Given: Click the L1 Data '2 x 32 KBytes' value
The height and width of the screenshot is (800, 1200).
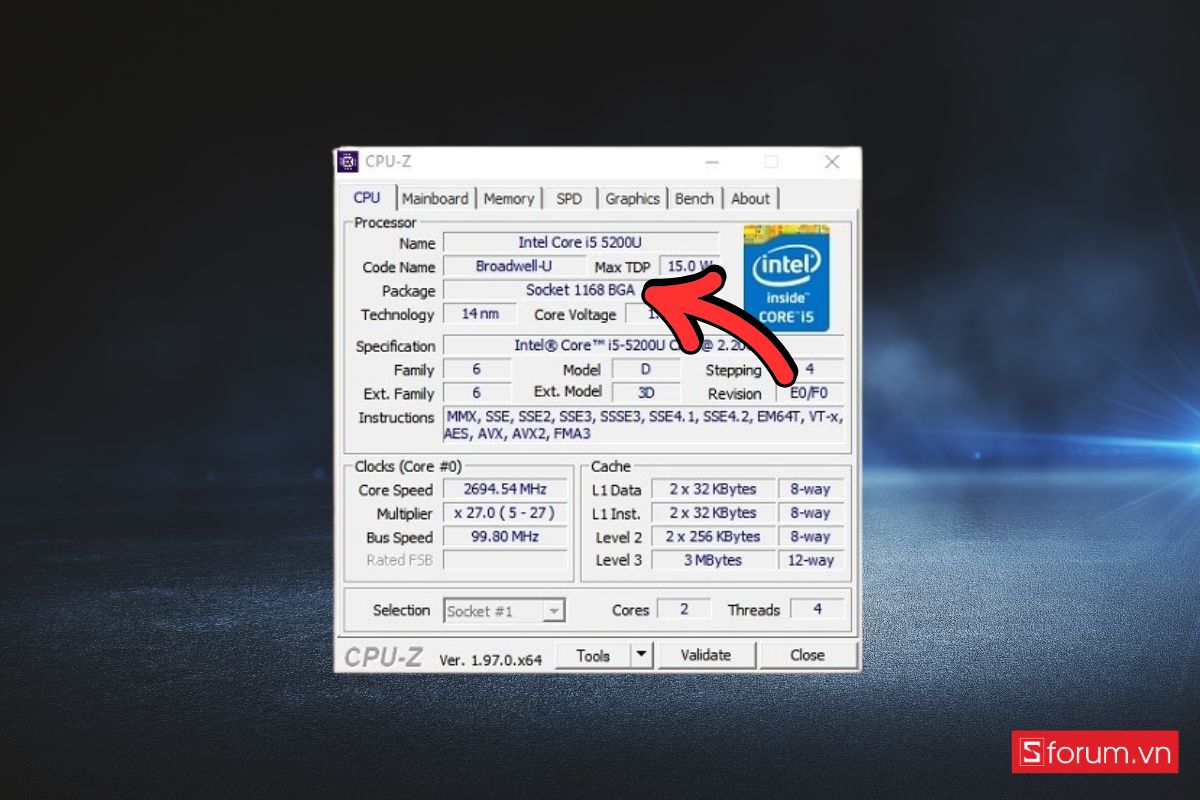Looking at the screenshot, I should pos(713,490).
